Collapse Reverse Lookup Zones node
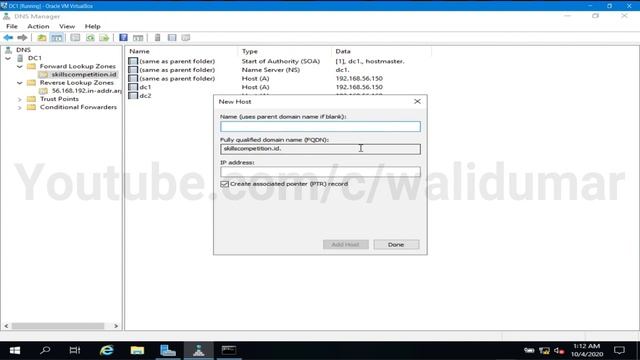 (x=20, y=82)
